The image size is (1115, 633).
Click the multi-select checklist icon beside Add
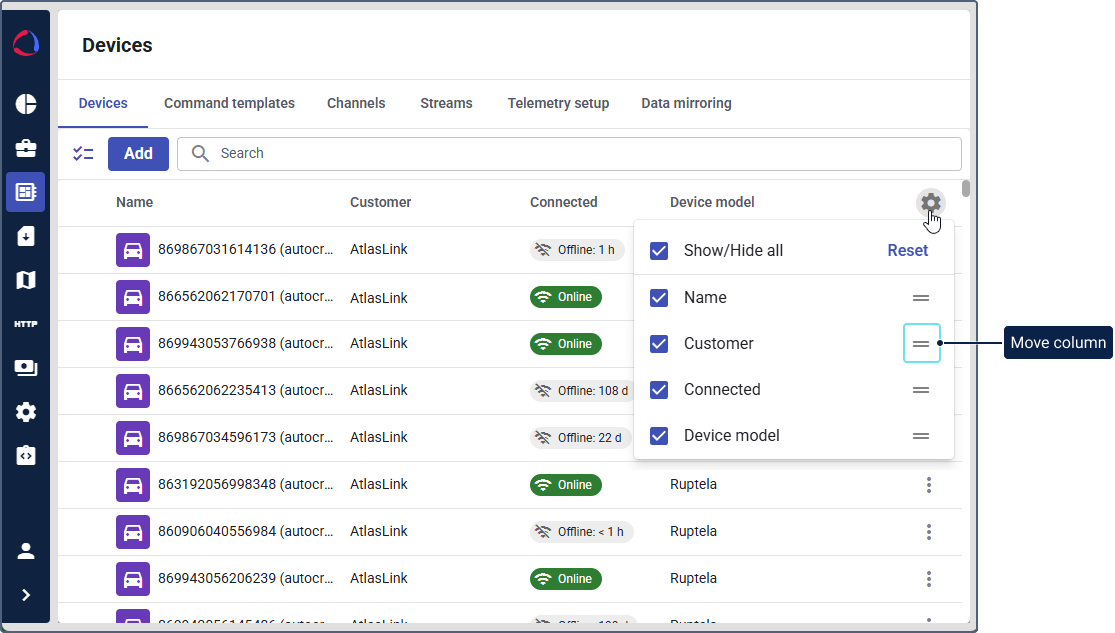coord(83,154)
